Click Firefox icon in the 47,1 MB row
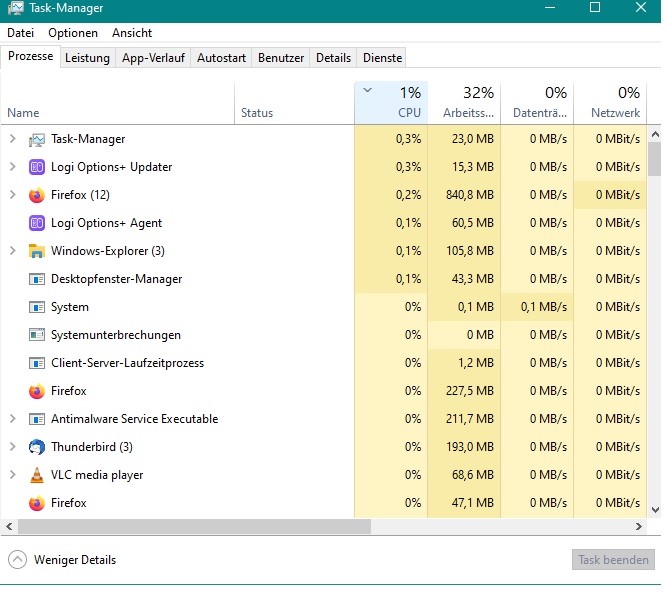Image resolution: width=667 pixels, height=597 pixels. (x=37, y=503)
